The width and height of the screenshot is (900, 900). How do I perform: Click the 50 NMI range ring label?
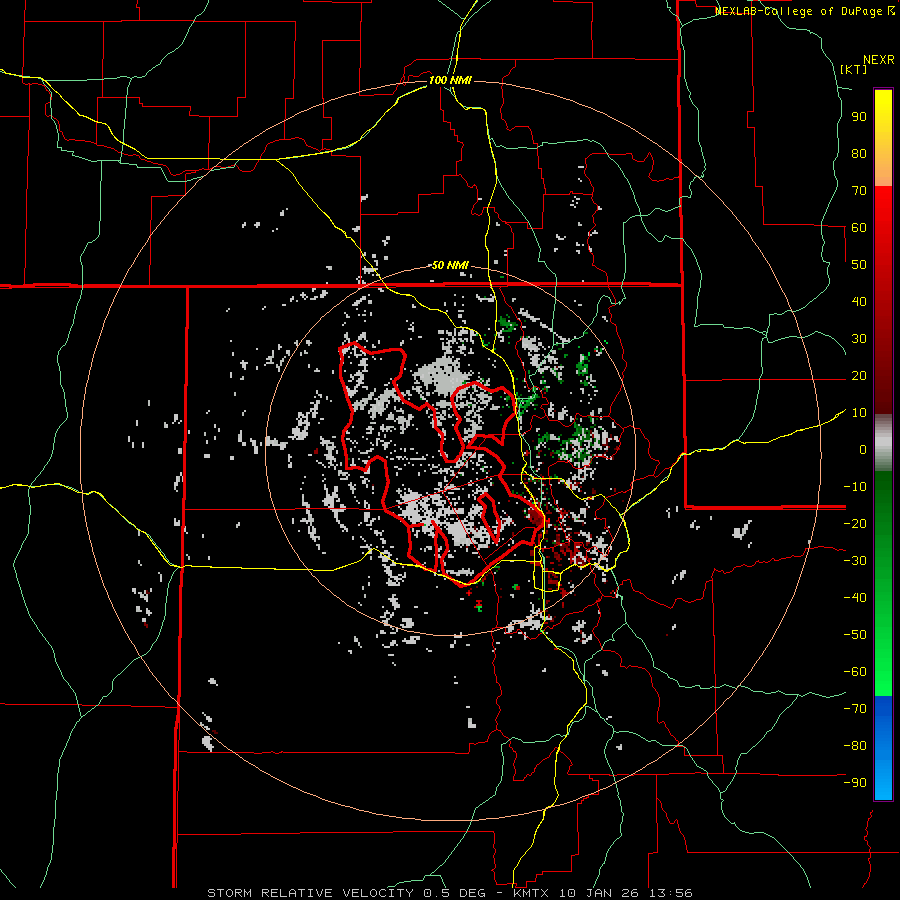(x=450, y=265)
